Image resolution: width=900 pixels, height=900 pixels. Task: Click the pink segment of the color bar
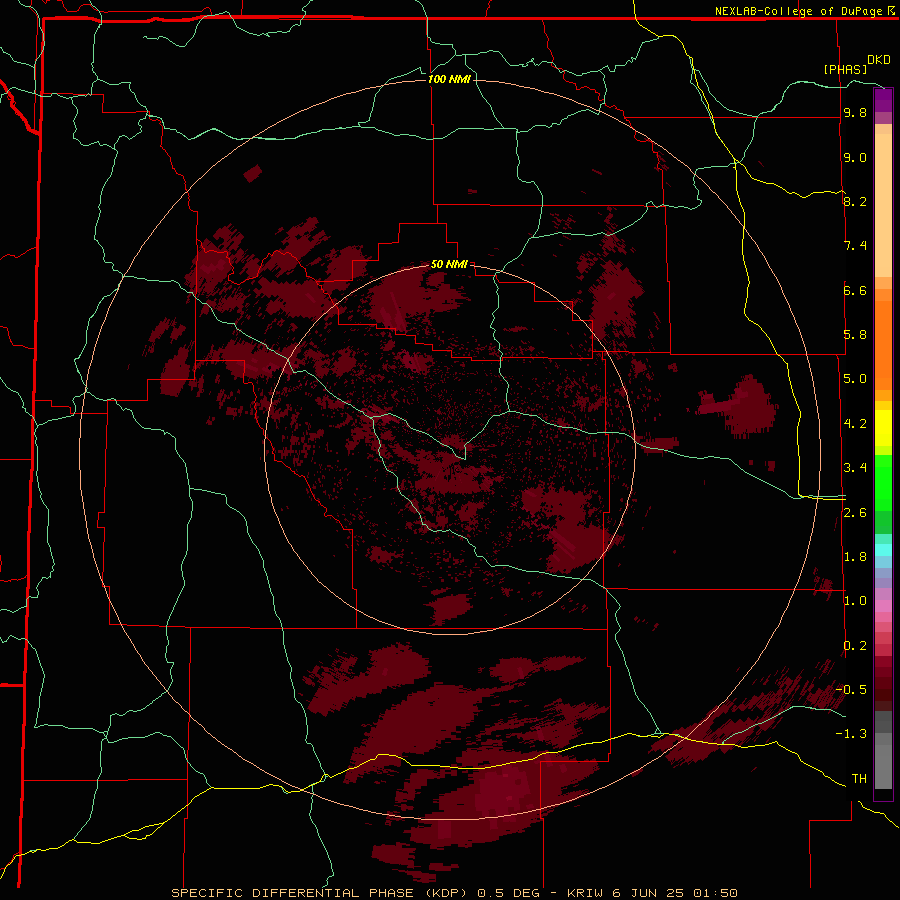pos(883,606)
